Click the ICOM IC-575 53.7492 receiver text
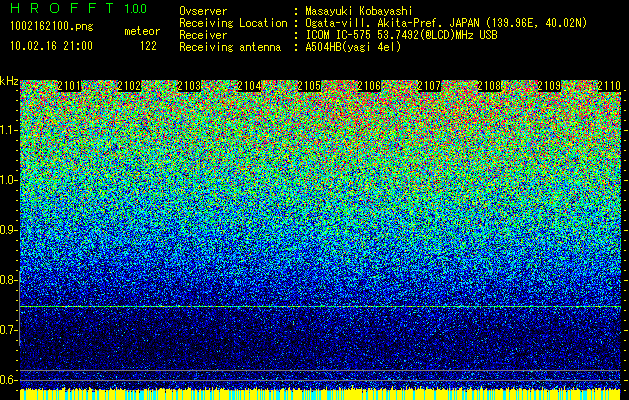 (x=401, y=35)
